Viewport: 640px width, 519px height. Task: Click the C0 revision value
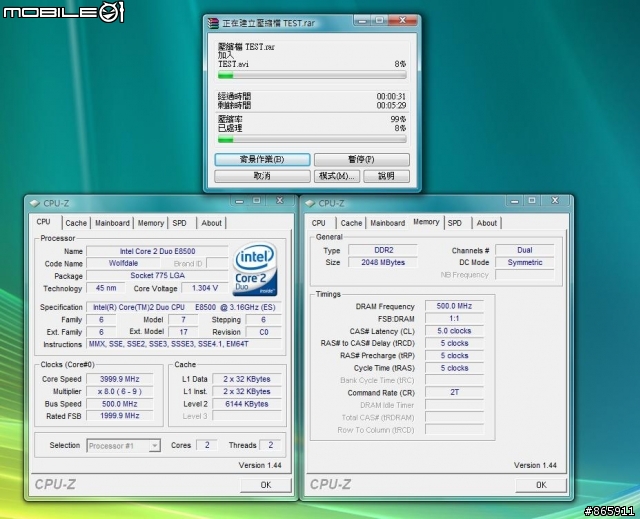point(264,332)
